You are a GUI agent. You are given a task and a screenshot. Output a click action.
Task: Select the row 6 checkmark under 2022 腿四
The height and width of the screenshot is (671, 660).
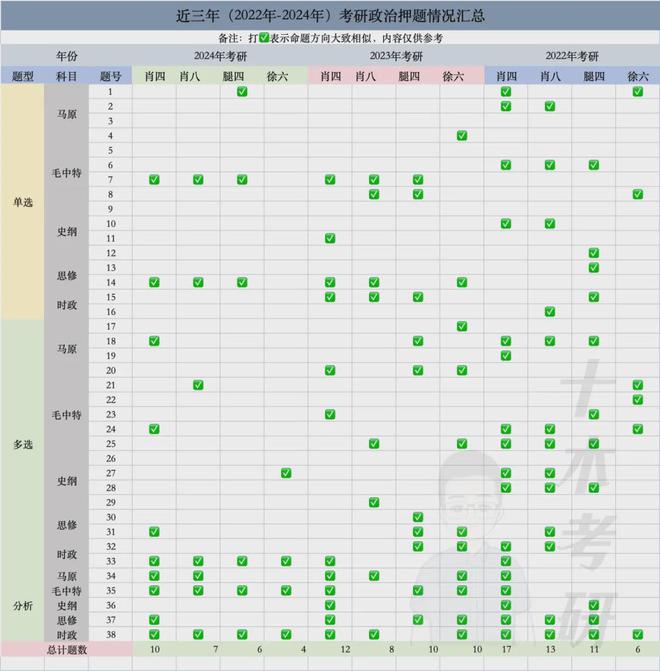593,165
